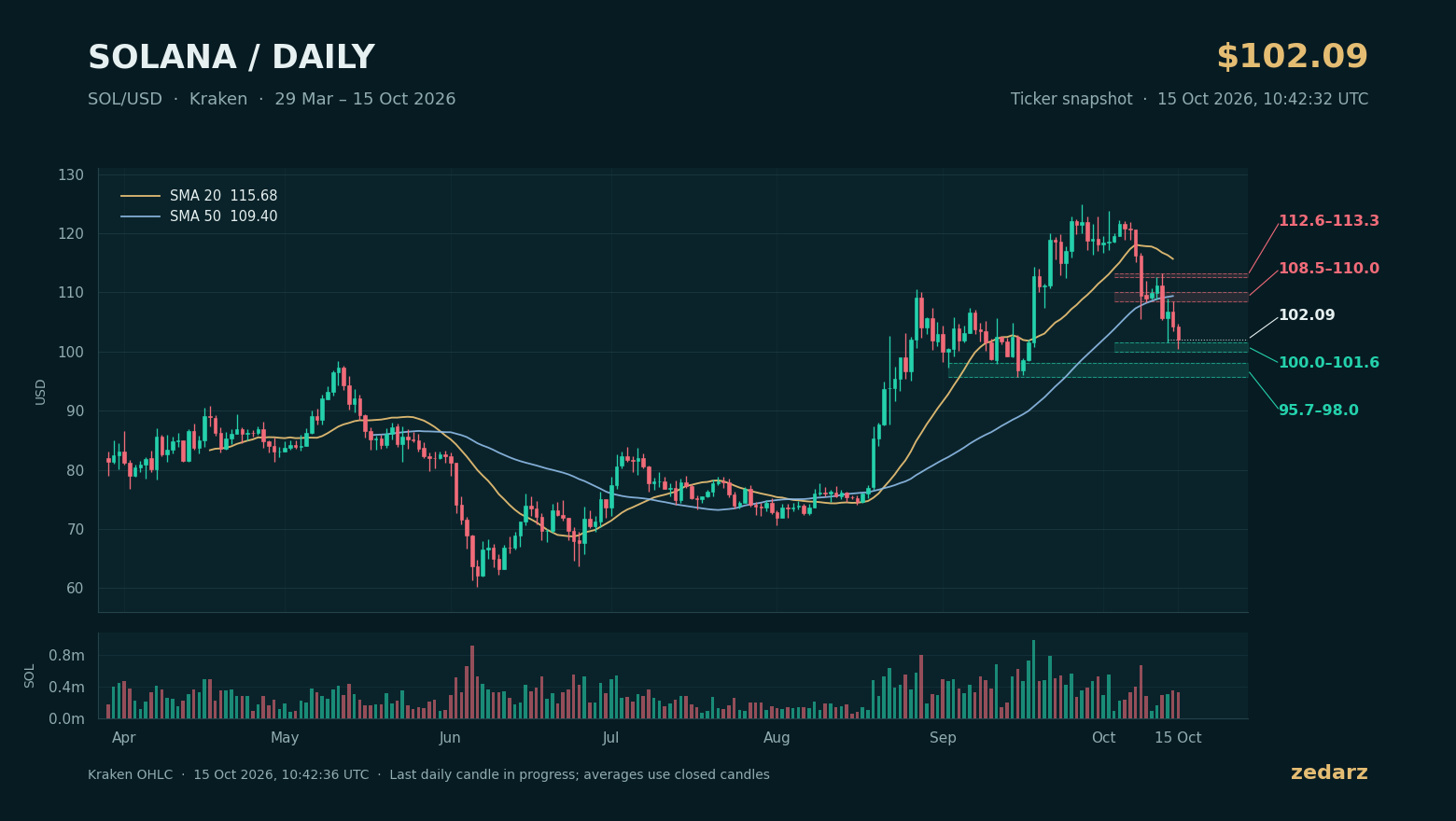Click the Jul date axis label
This screenshot has height=821, width=1456.
610,738
